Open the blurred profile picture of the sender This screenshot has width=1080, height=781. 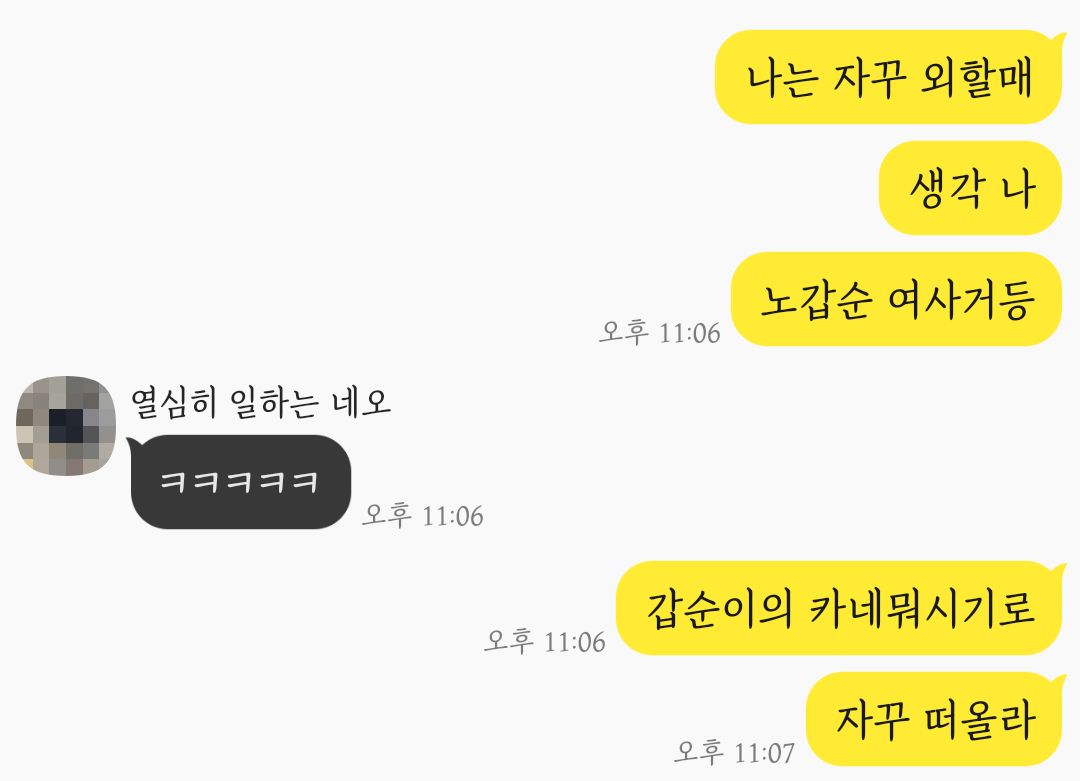coord(66,426)
